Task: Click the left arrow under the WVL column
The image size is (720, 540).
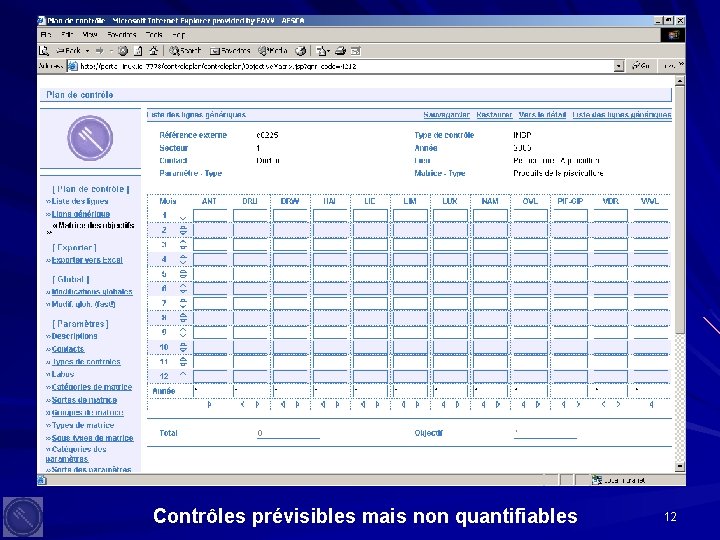Action: (651, 405)
